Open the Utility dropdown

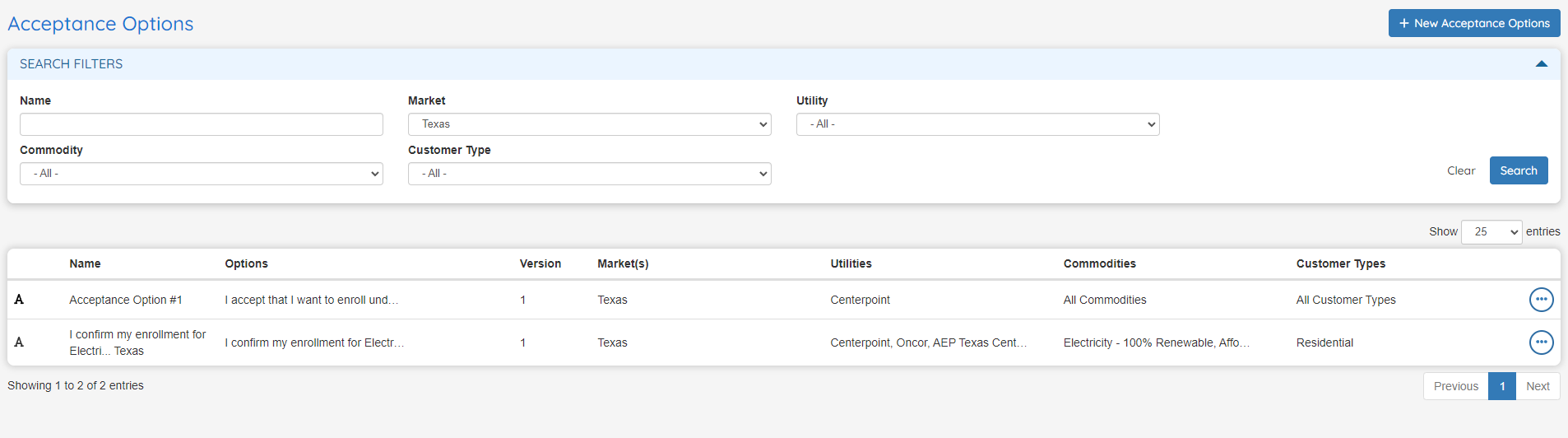pos(978,124)
